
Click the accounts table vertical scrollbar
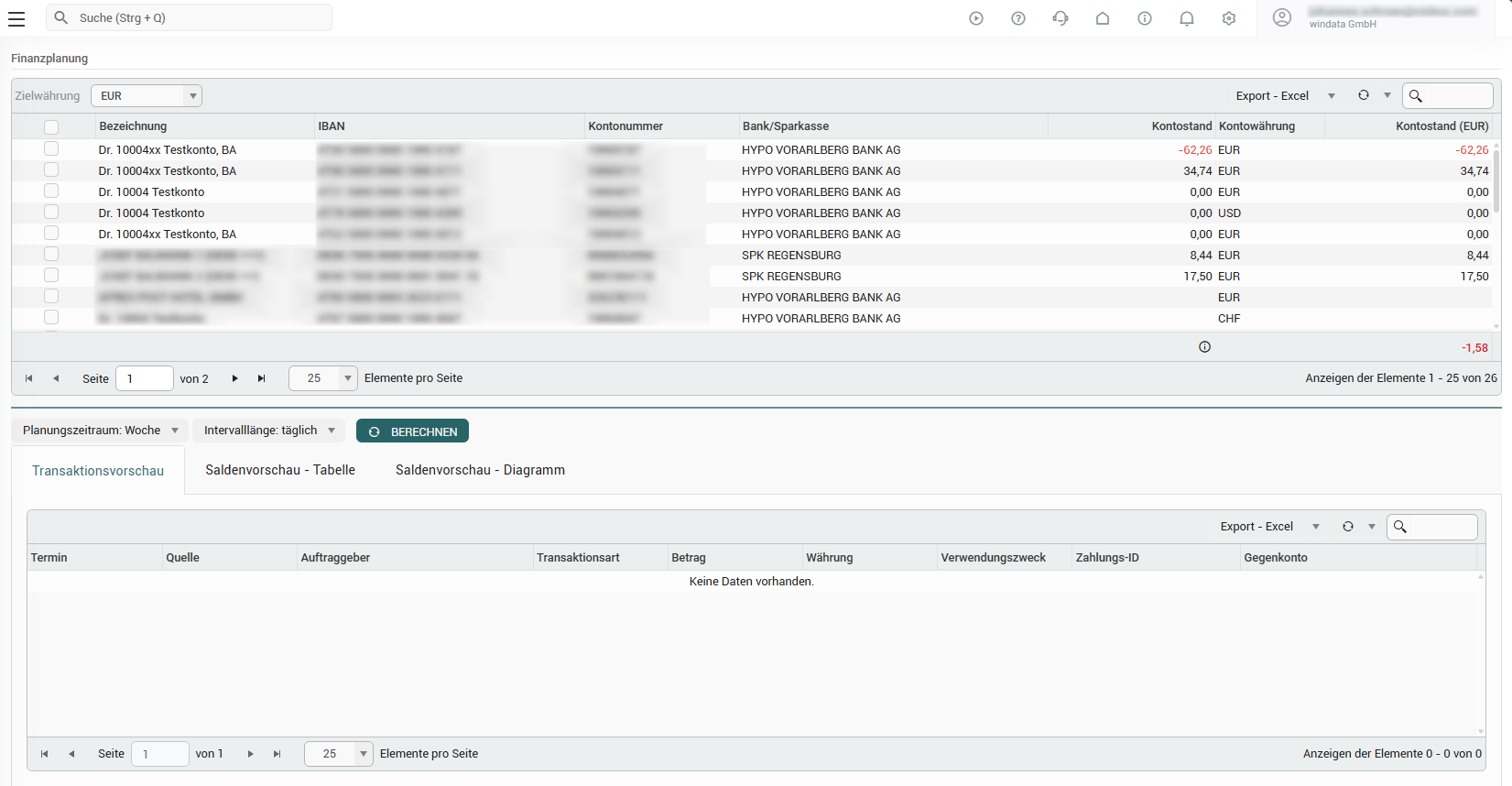pyautogui.click(x=1496, y=183)
